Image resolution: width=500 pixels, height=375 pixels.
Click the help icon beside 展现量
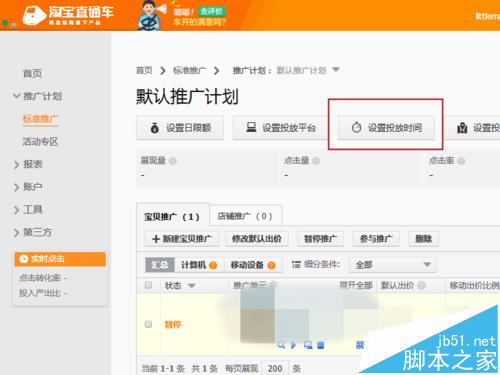pos(173,161)
